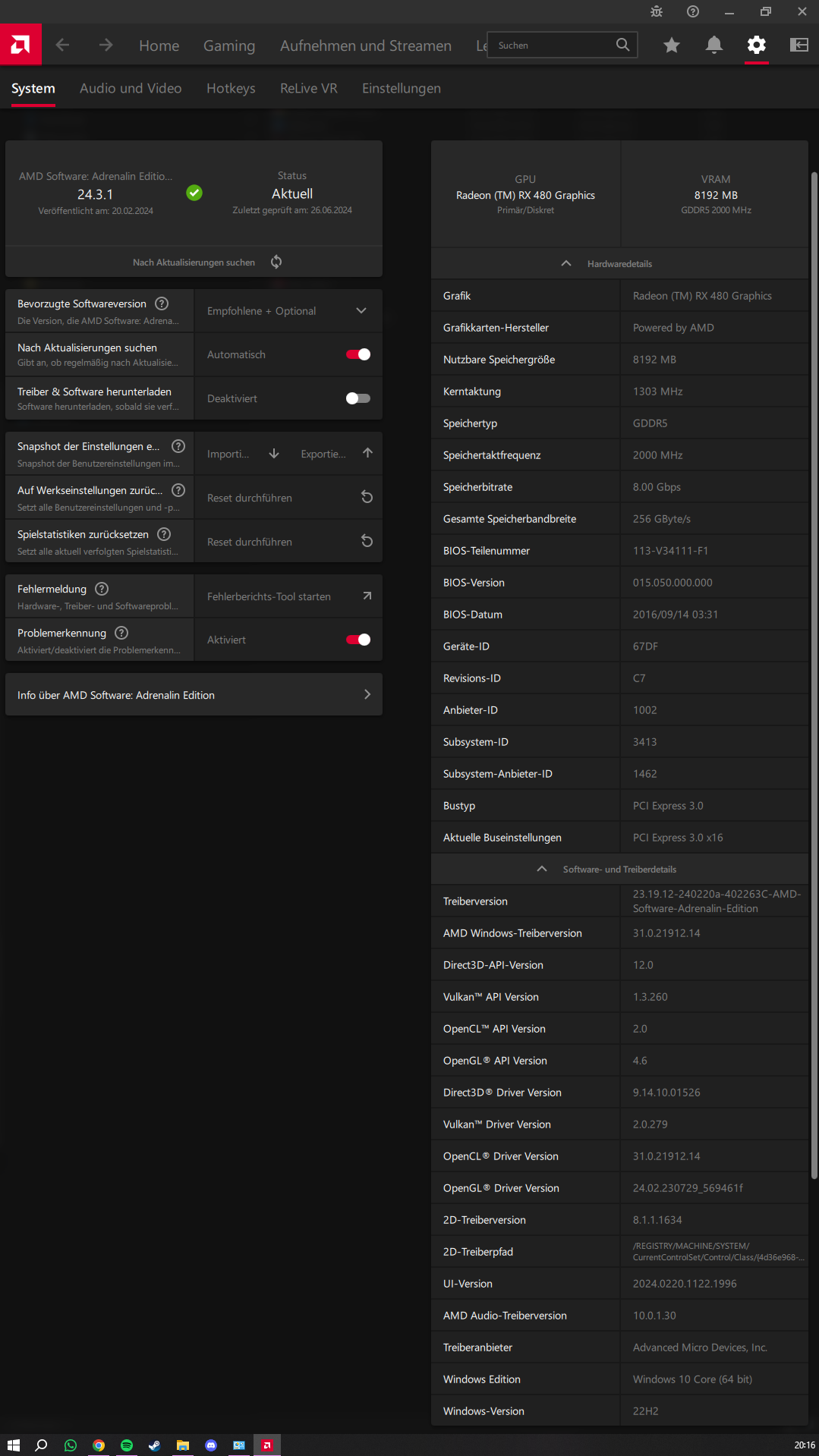Collapse Software- und Treiberdetails section
The width and height of the screenshot is (819, 1456).
click(x=542, y=869)
